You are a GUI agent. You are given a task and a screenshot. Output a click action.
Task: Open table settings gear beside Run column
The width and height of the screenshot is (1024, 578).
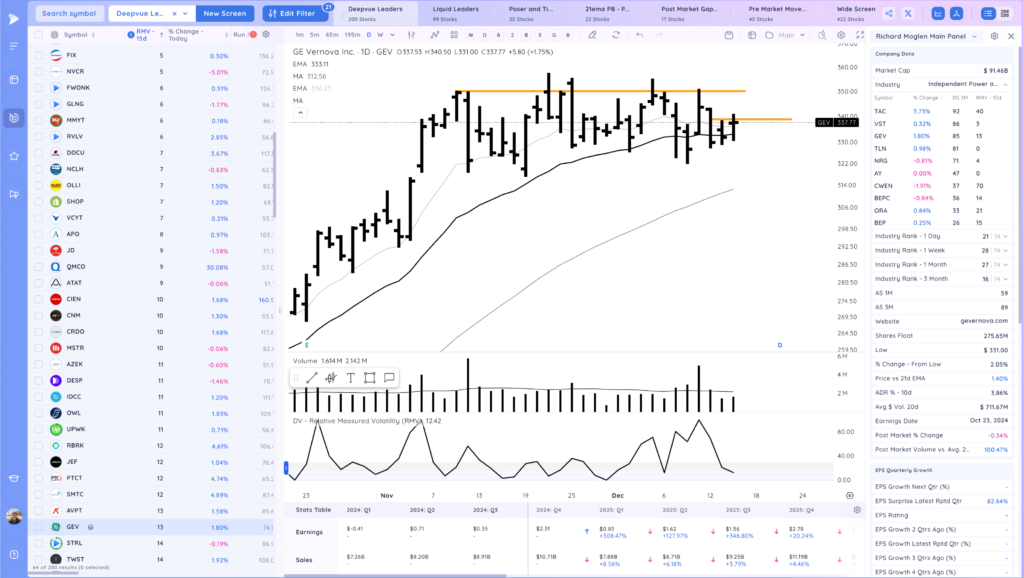266,35
